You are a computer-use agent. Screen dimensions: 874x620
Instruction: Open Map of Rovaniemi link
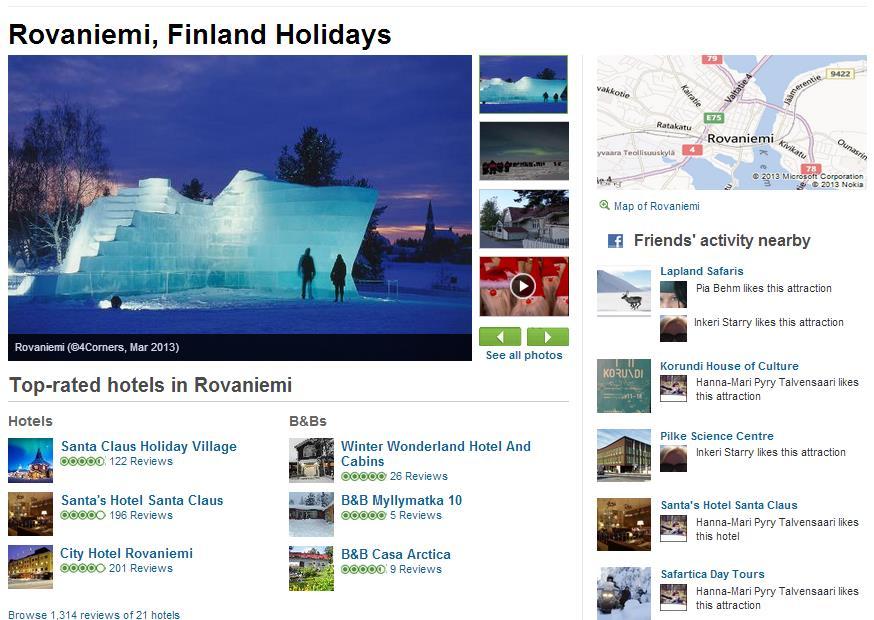pos(656,206)
